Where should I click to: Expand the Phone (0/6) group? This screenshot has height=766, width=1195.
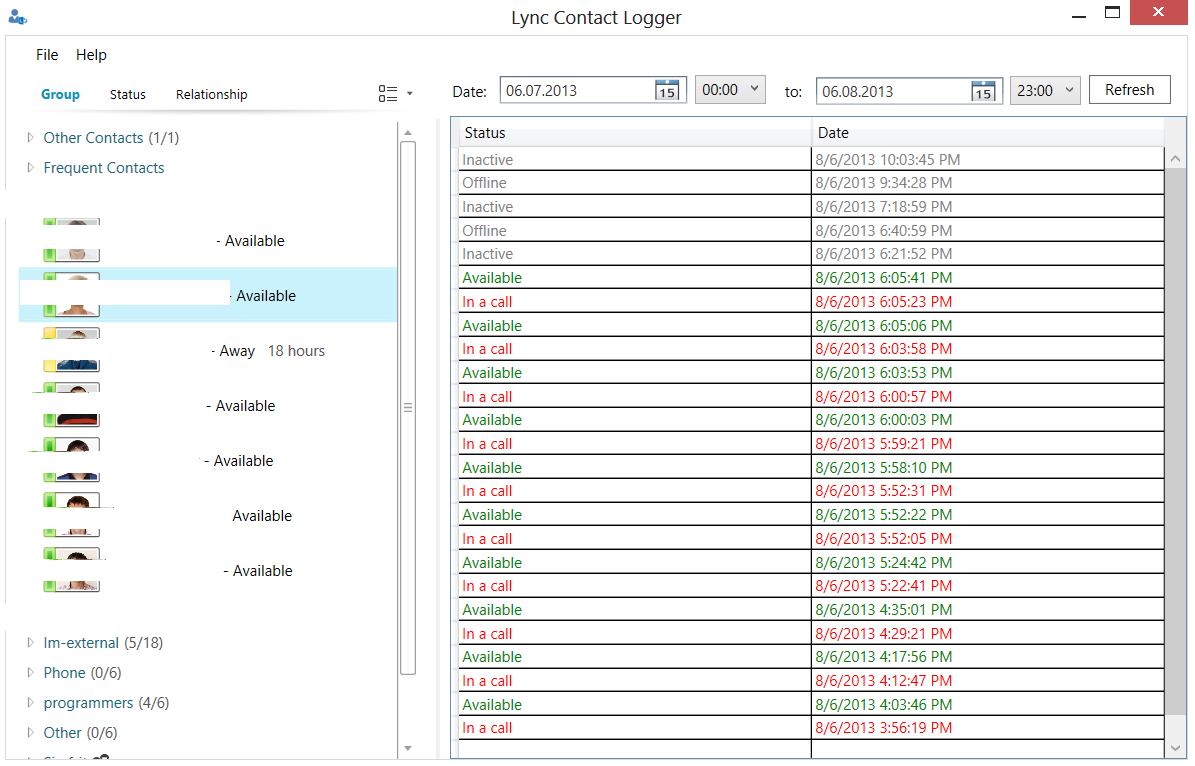(x=30, y=672)
